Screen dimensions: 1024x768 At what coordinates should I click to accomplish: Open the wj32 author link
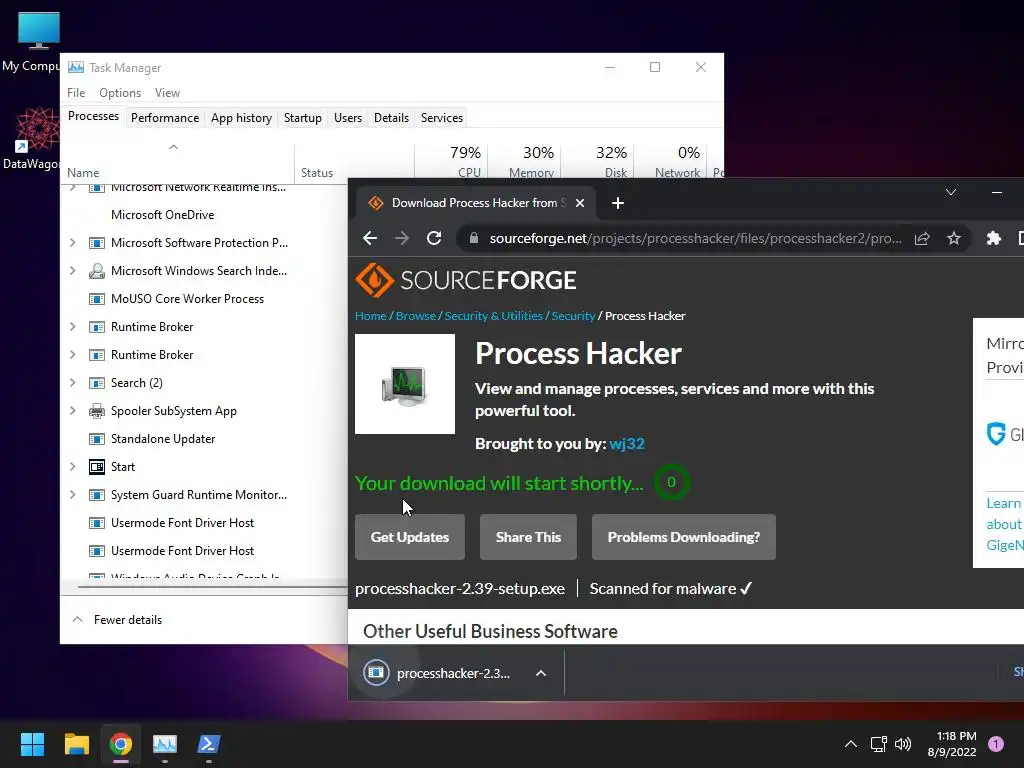click(627, 444)
